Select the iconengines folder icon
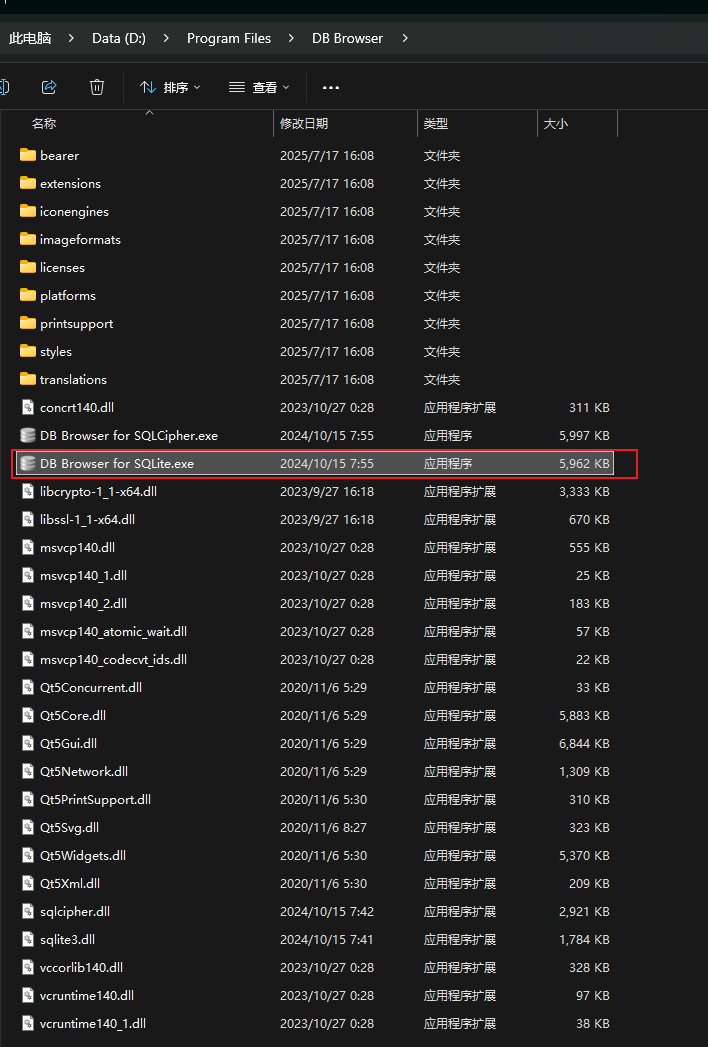The height and width of the screenshot is (1047, 708). click(28, 211)
